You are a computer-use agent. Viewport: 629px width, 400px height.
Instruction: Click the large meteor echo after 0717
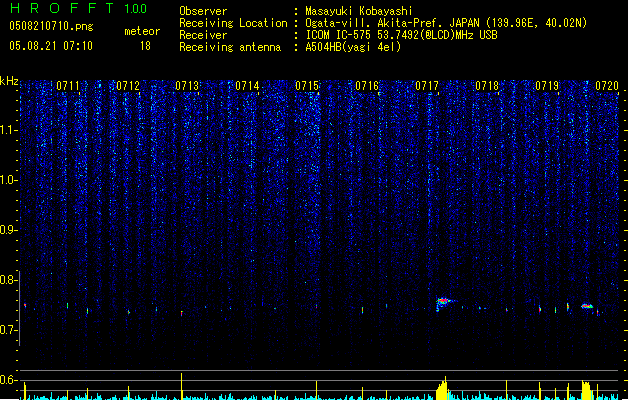[x=443, y=303]
